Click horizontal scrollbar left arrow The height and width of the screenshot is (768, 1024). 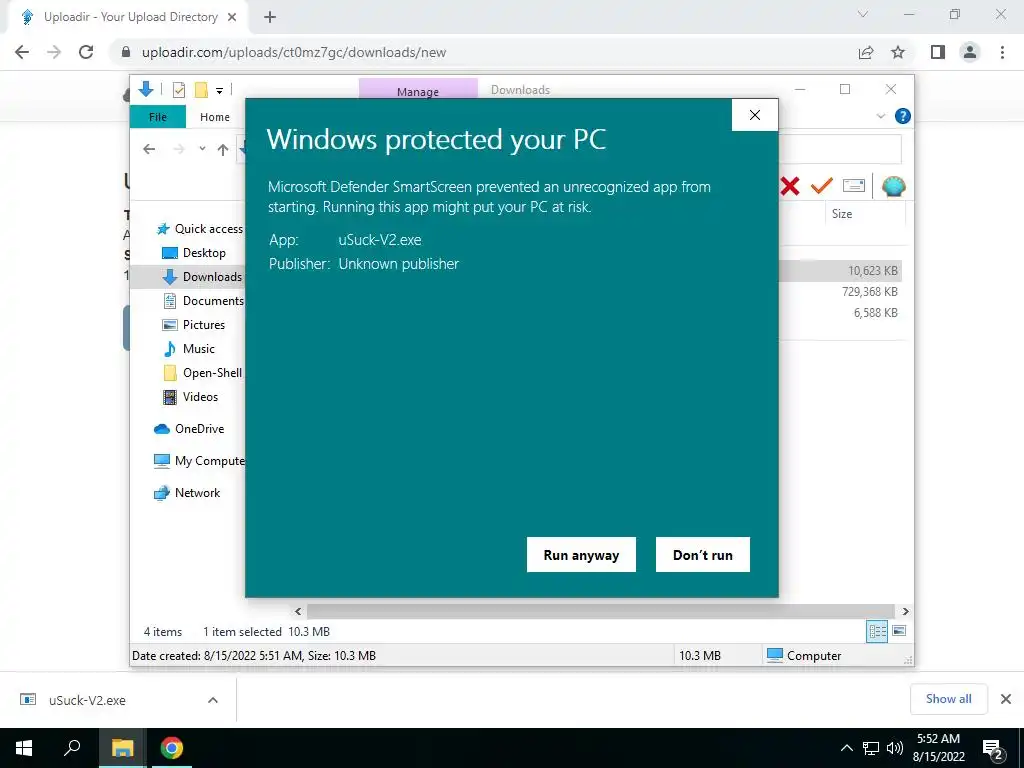click(x=298, y=611)
